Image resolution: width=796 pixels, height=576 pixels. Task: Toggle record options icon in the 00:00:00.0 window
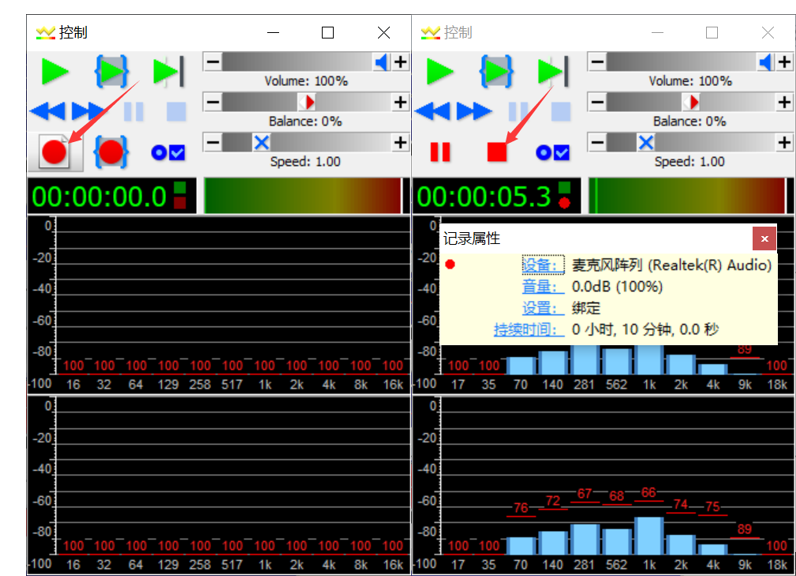167,152
